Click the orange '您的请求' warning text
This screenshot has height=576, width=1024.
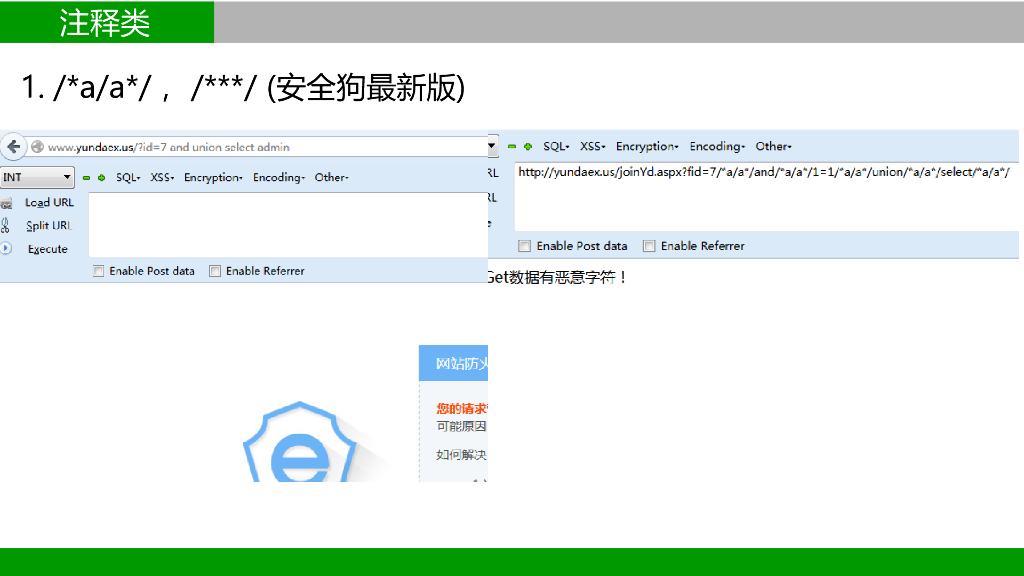(x=462, y=409)
